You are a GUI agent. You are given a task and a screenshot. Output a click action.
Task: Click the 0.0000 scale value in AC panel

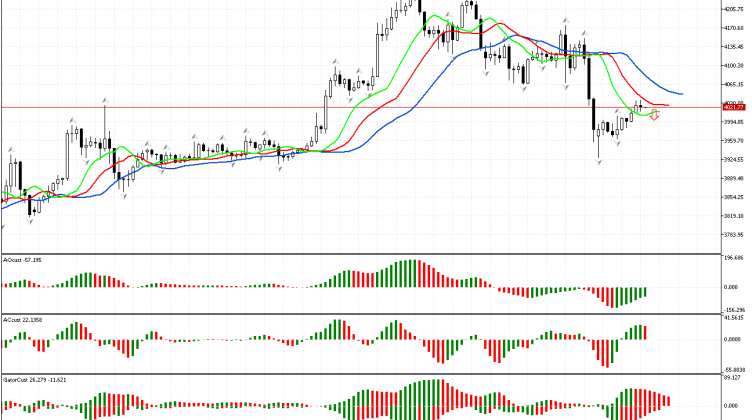point(735,338)
